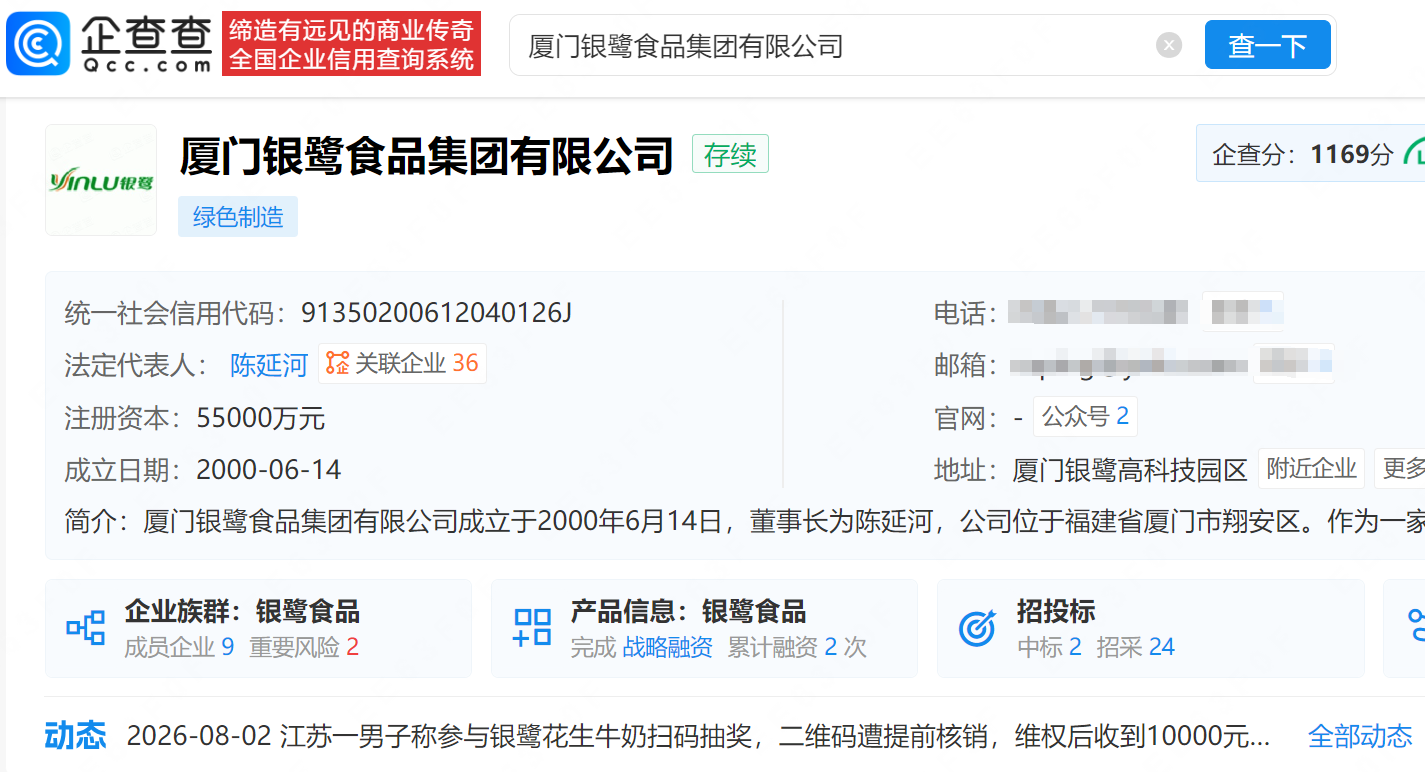This screenshot has height=772, width=1425.
Task: Open 招采 24 link
Action: tap(1135, 648)
